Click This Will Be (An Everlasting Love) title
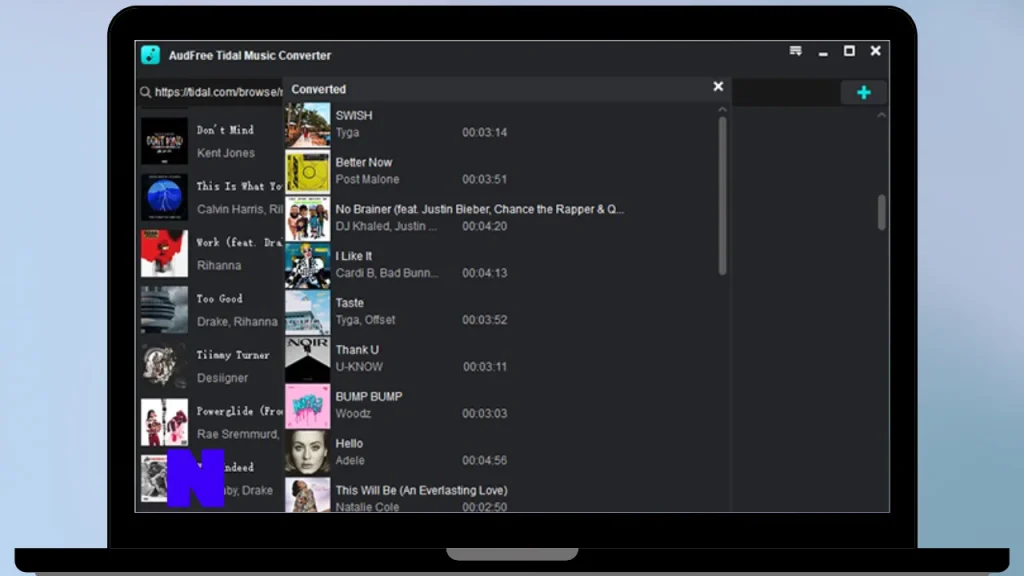 point(421,490)
